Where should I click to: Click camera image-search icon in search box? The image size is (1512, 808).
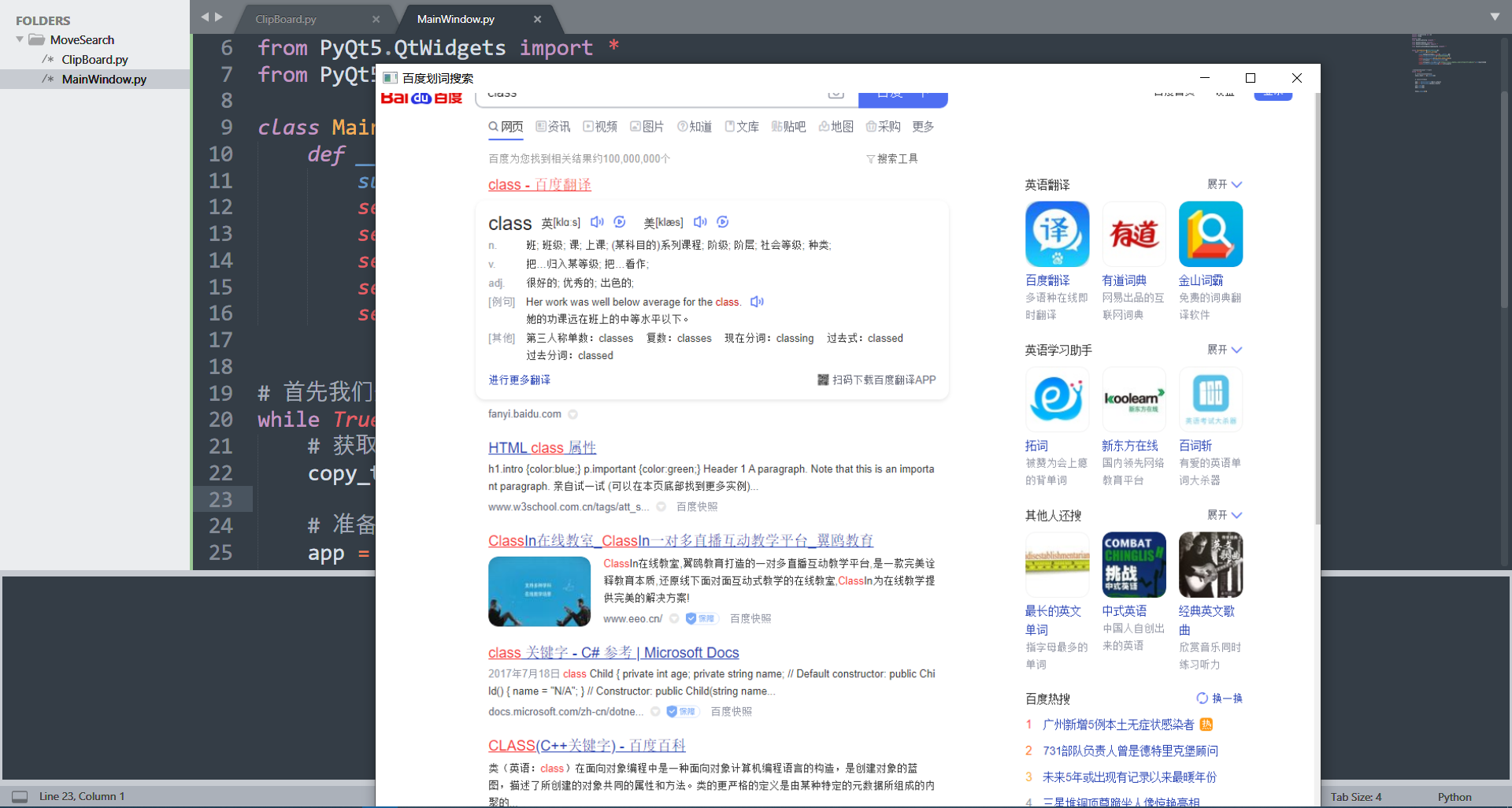click(836, 95)
